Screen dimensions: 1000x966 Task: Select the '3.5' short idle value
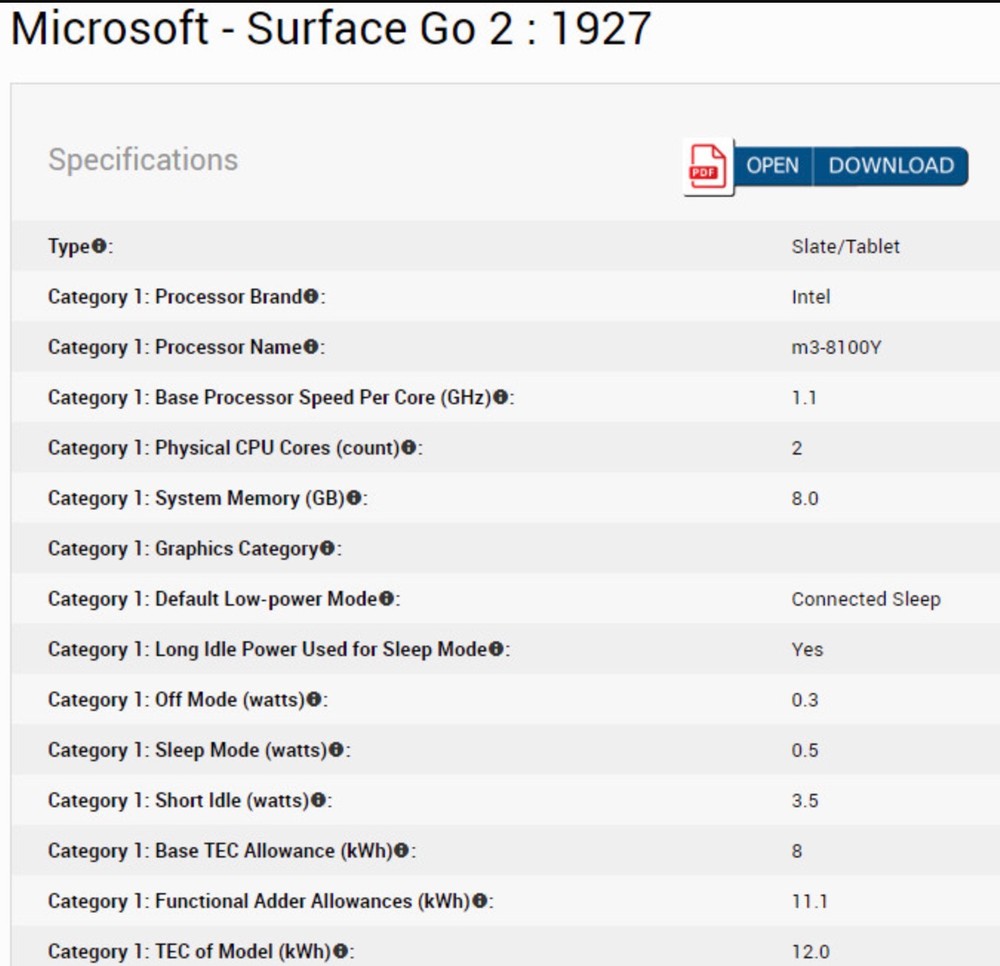[x=805, y=800]
